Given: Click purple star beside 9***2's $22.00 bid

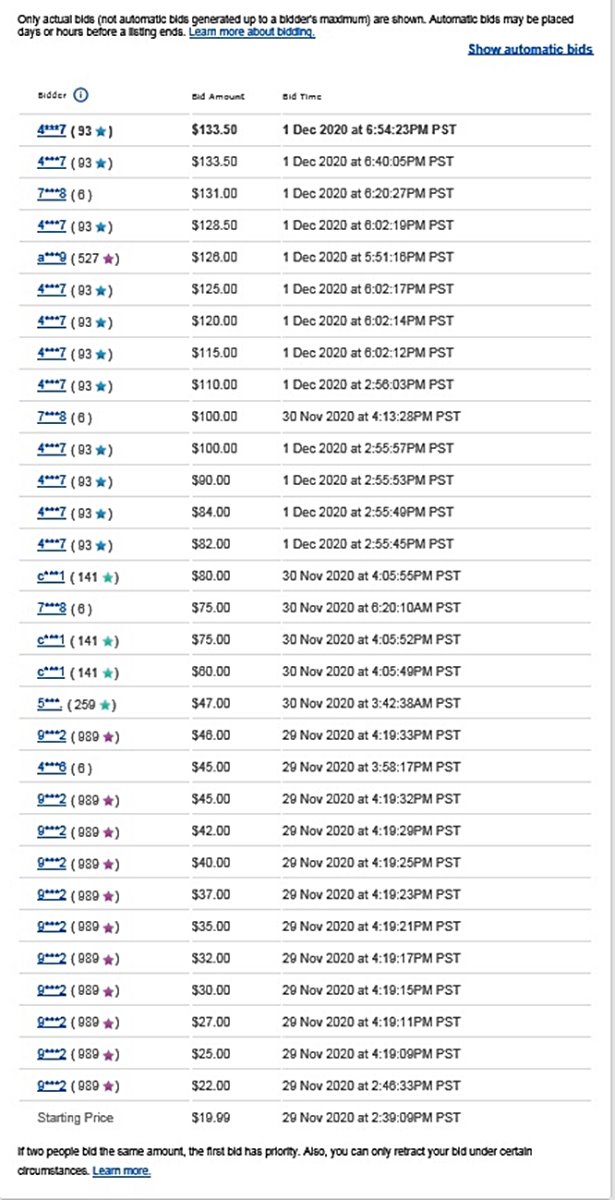Looking at the screenshot, I should coord(107,1085).
